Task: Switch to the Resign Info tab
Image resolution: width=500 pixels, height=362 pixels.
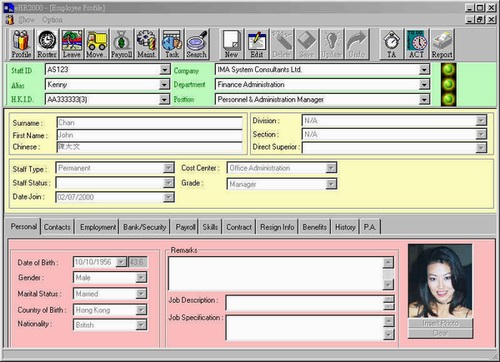Action: click(277, 227)
